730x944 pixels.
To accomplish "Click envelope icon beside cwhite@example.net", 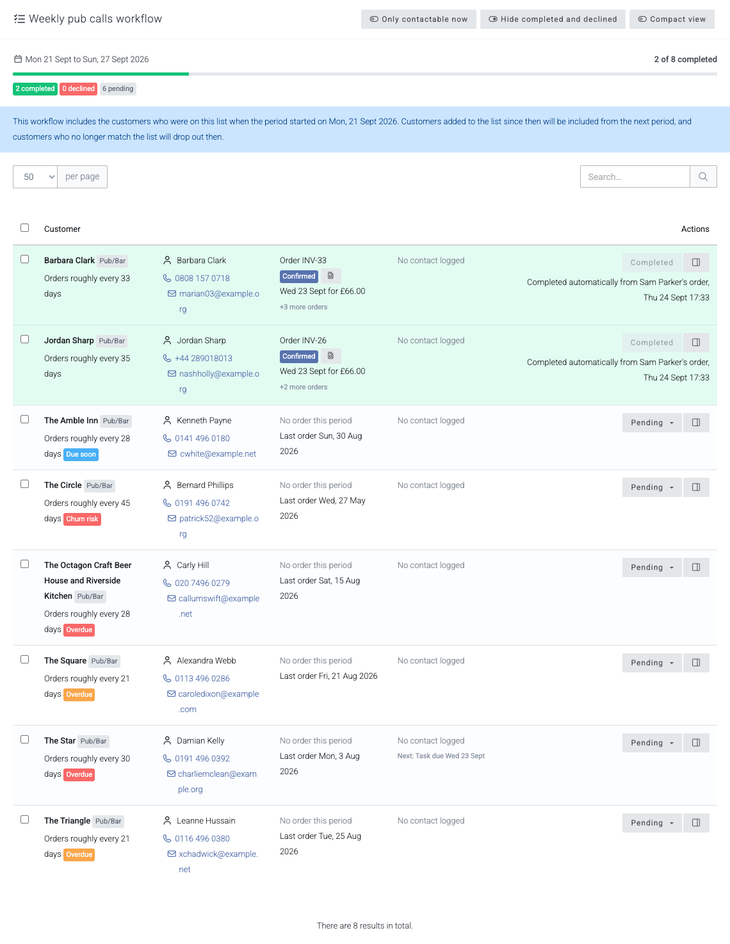I will (172, 454).
